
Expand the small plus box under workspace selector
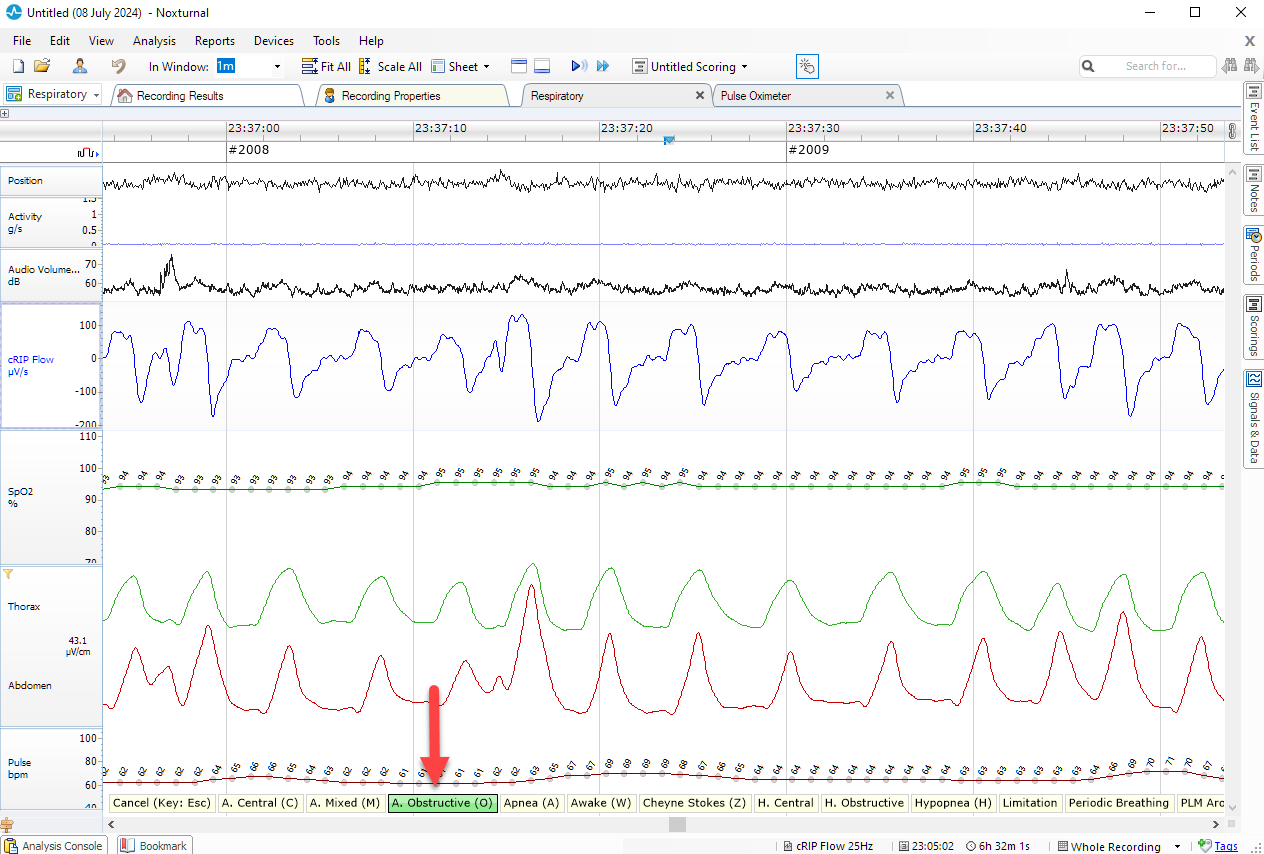click(5, 113)
